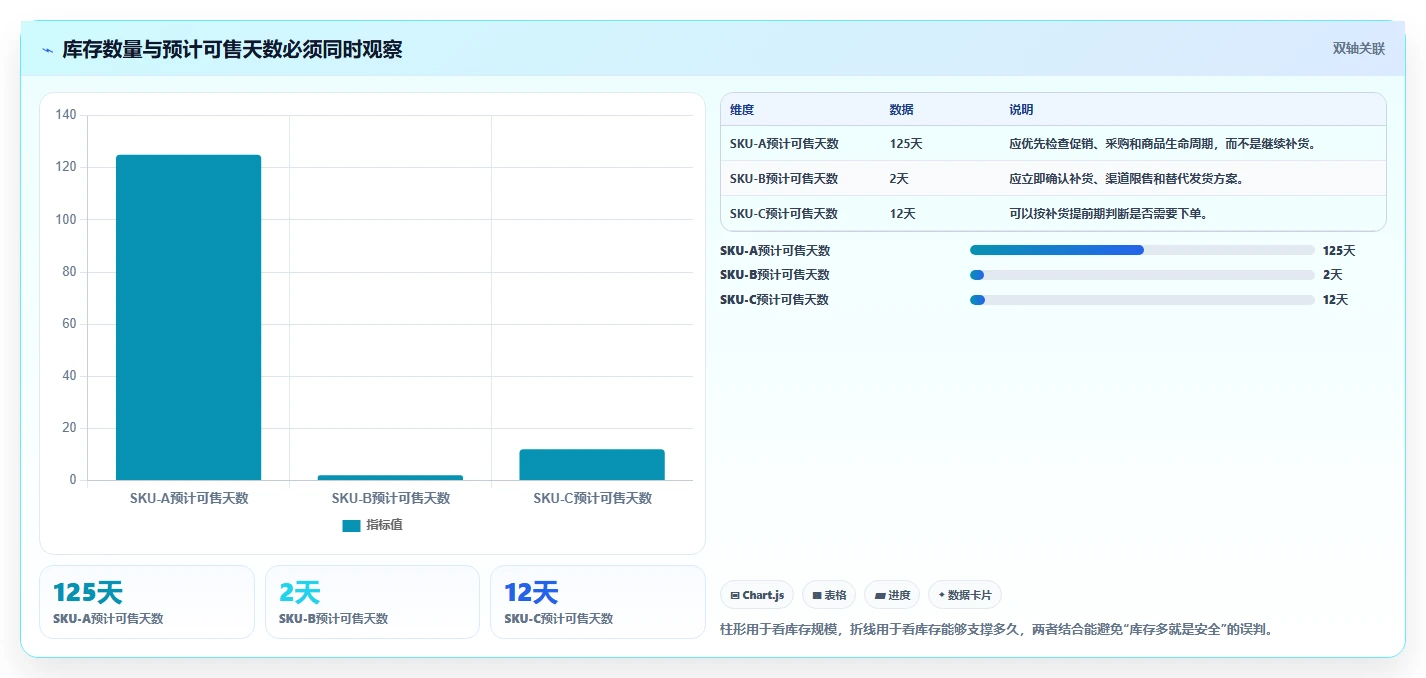
Task: Click the Chart.js tag chip
Action: [757, 595]
